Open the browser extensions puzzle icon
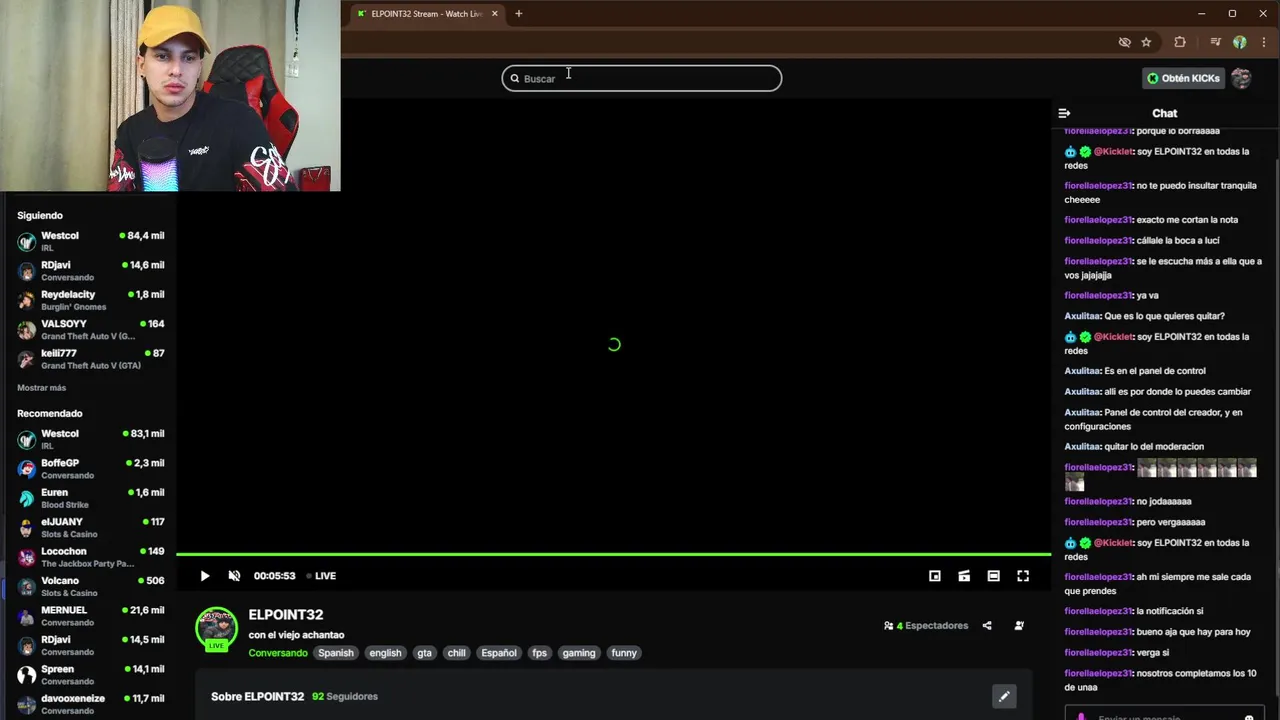The height and width of the screenshot is (720, 1280). (x=1180, y=42)
